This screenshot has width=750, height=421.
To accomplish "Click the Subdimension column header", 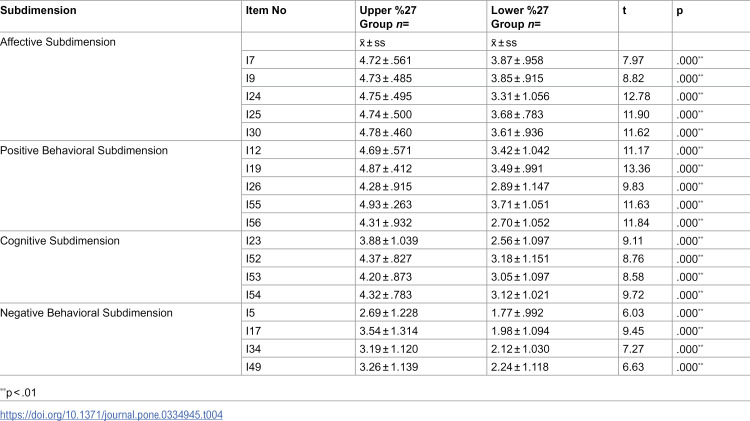I will [x=38, y=11].
